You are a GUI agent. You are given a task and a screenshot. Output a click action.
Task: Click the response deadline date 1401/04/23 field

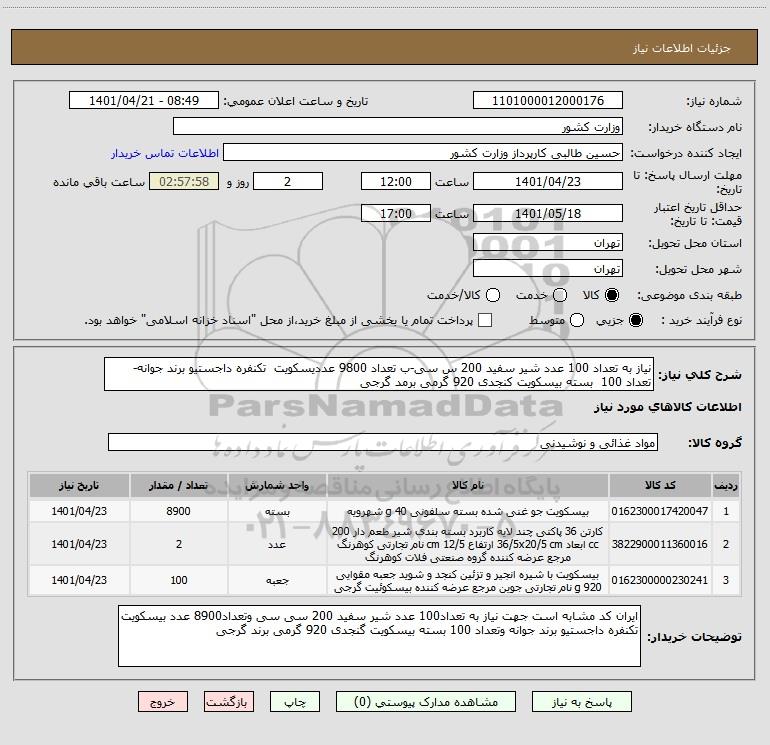point(548,181)
